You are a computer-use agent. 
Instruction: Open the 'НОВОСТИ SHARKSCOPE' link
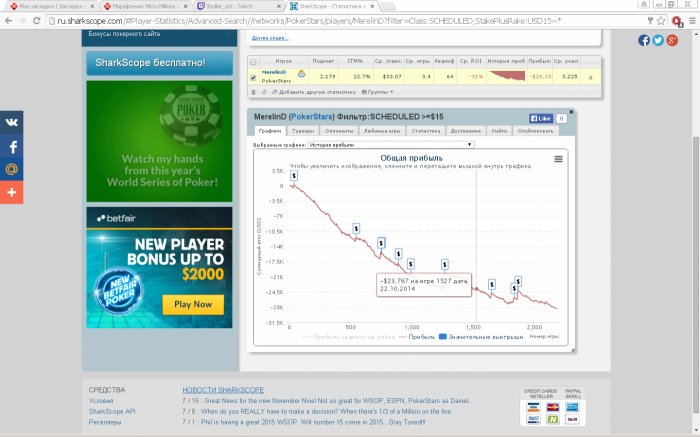point(223,390)
